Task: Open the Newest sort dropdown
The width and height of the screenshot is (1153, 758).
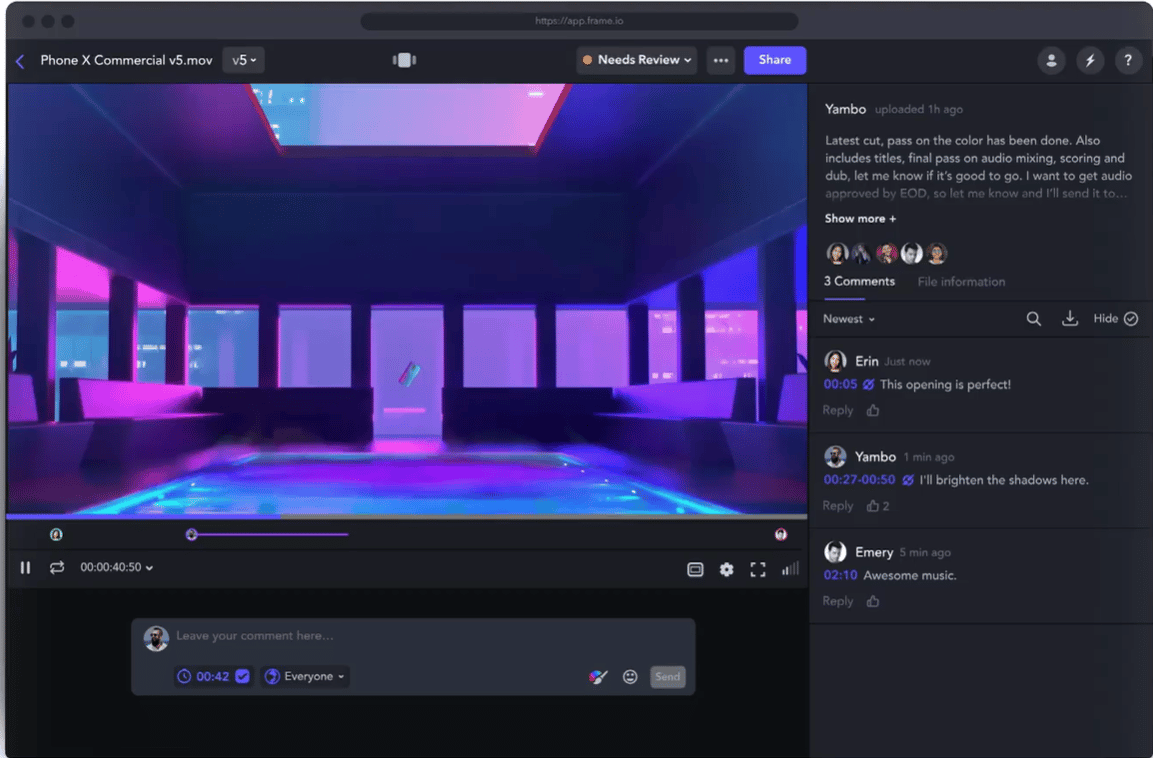Action: pos(849,319)
